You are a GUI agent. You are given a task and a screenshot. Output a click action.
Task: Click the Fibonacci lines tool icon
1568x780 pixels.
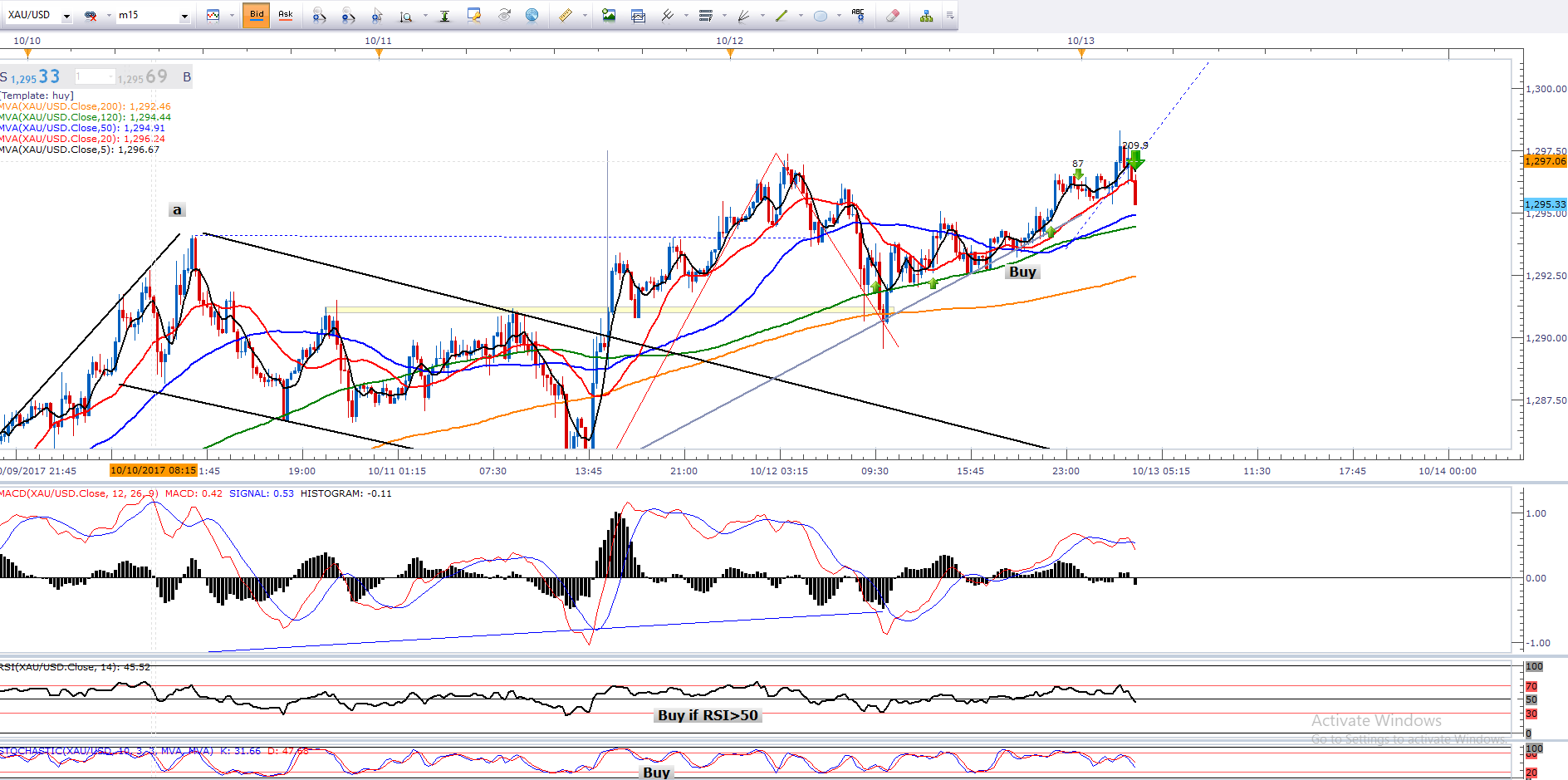(x=705, y=16)
